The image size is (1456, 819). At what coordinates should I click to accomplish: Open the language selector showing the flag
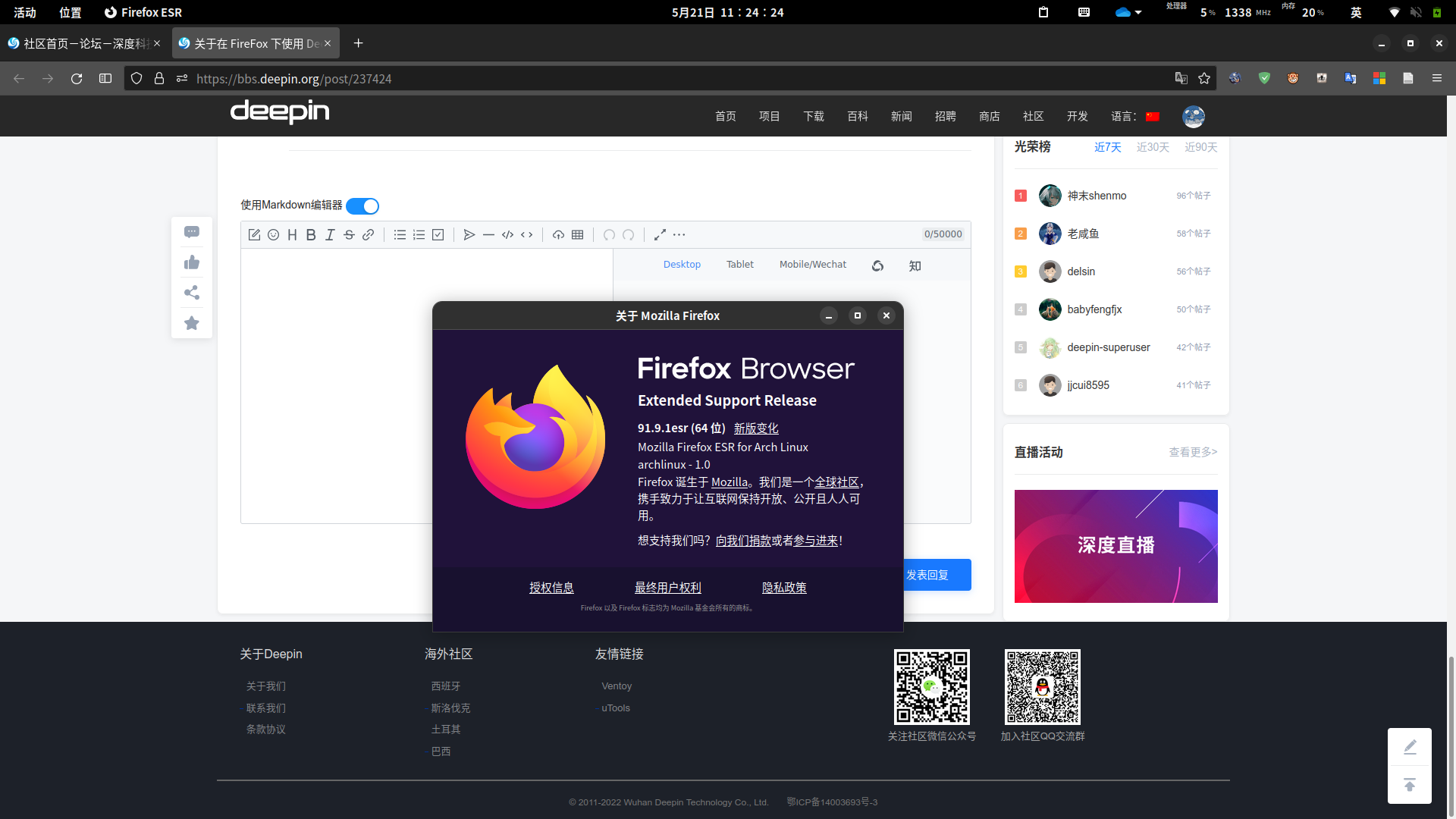[1153, 116]
